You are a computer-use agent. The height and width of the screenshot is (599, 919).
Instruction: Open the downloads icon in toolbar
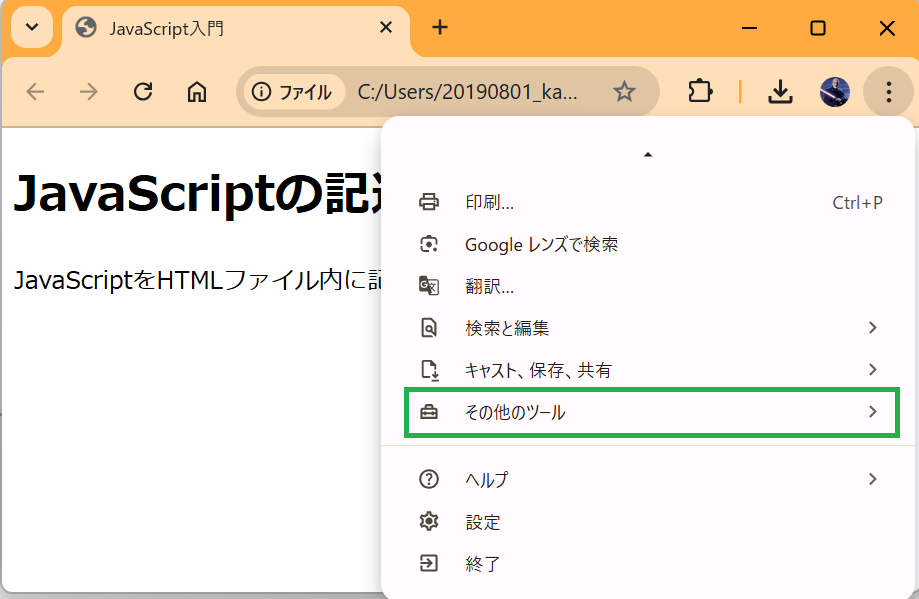coord(780,92)
